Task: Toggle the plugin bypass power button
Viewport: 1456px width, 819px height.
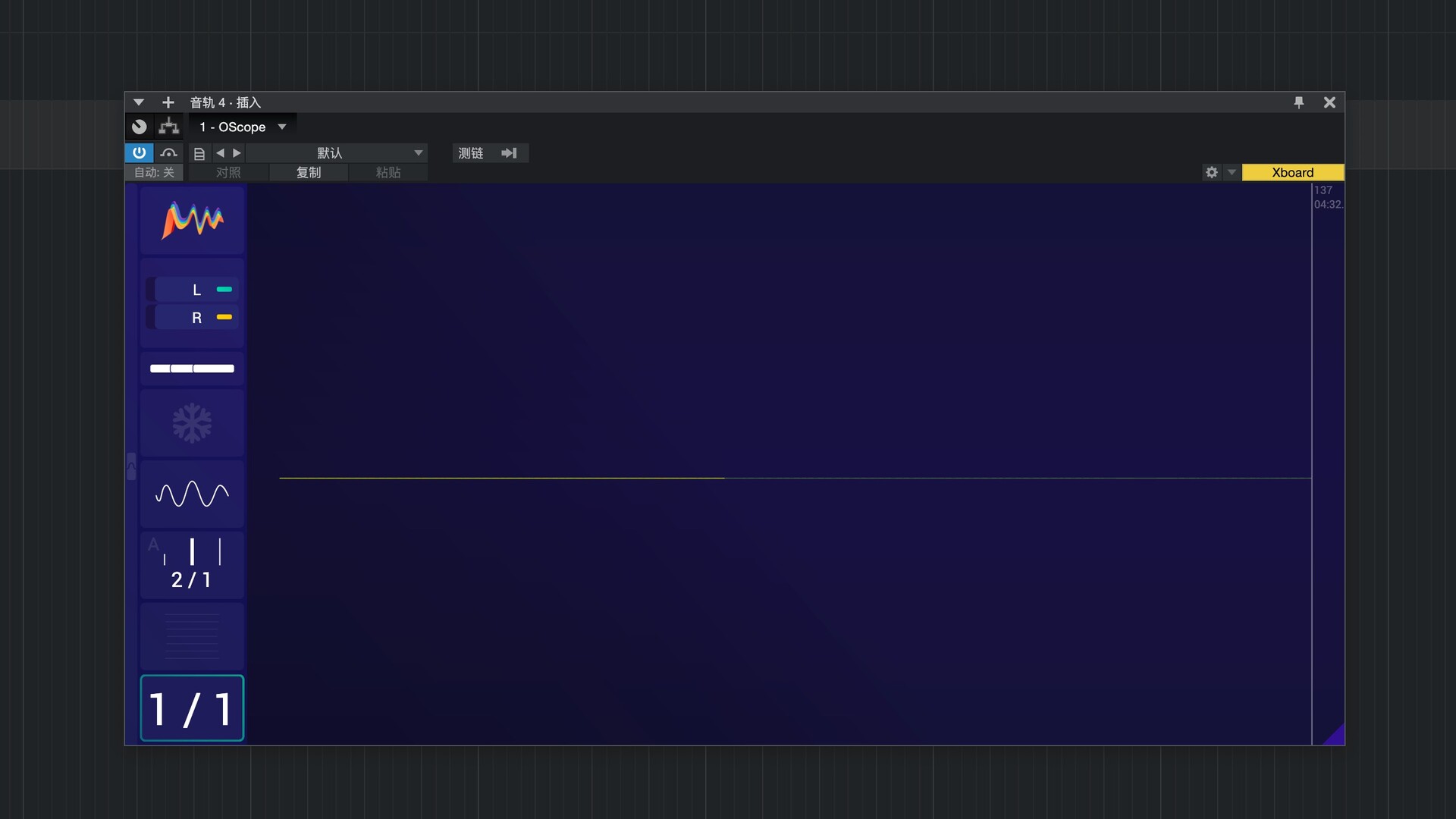Action: (139, 153)
